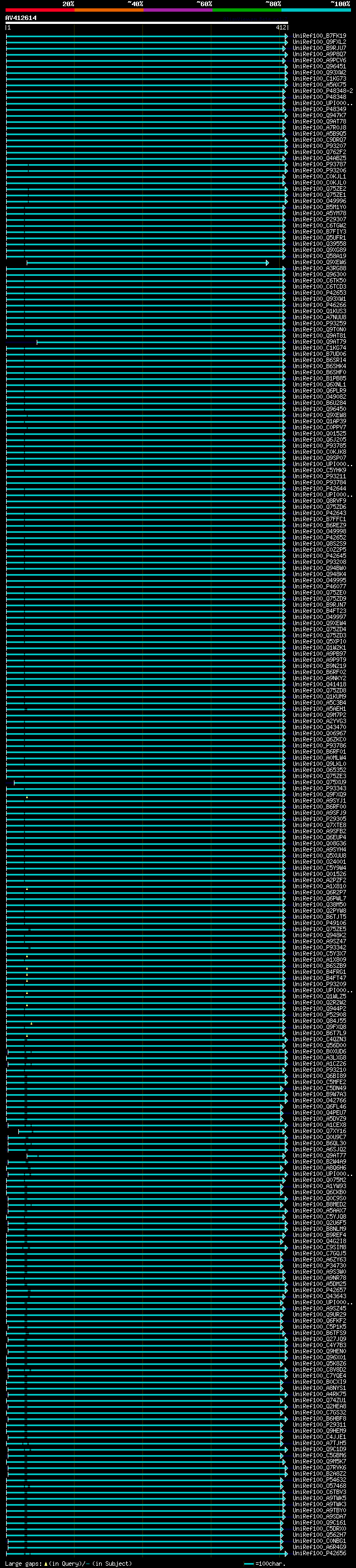Open the UniRef100_O49082 entry
Screen dimensions: 356x1568
[x=319, y=397]
